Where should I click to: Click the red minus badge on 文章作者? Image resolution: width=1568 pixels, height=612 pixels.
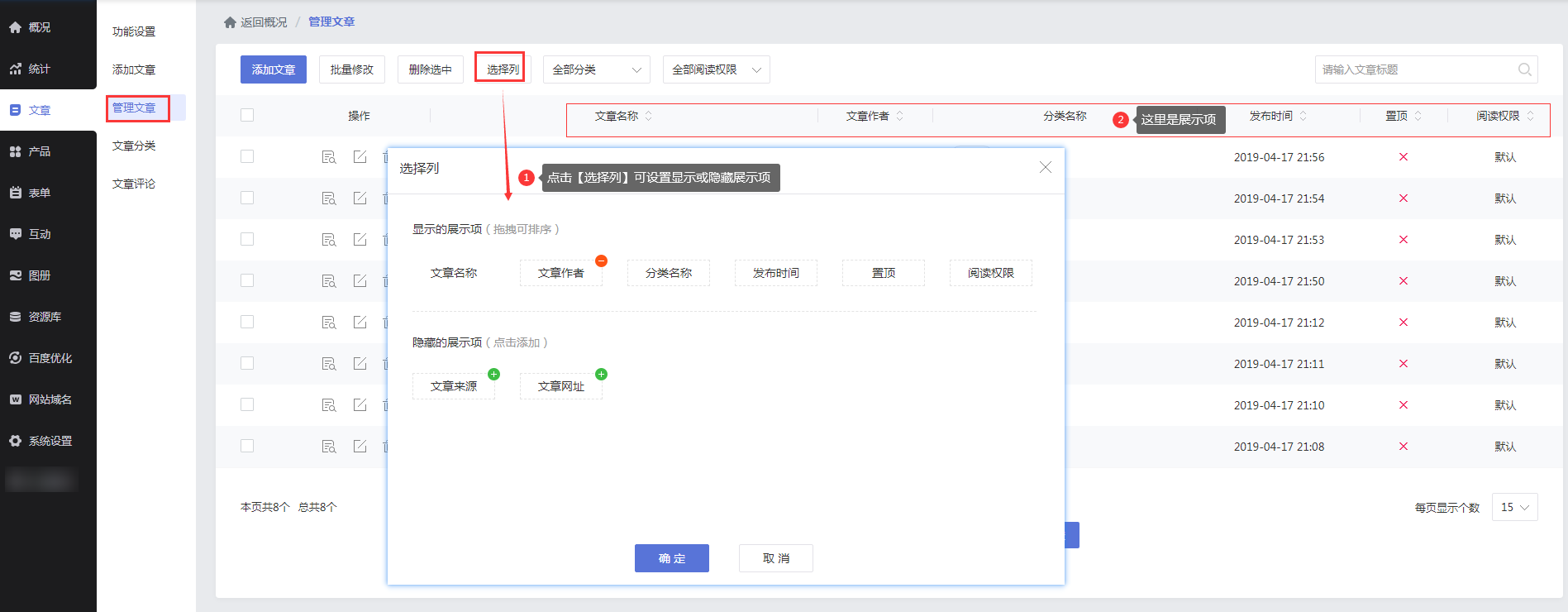[601, 261]
